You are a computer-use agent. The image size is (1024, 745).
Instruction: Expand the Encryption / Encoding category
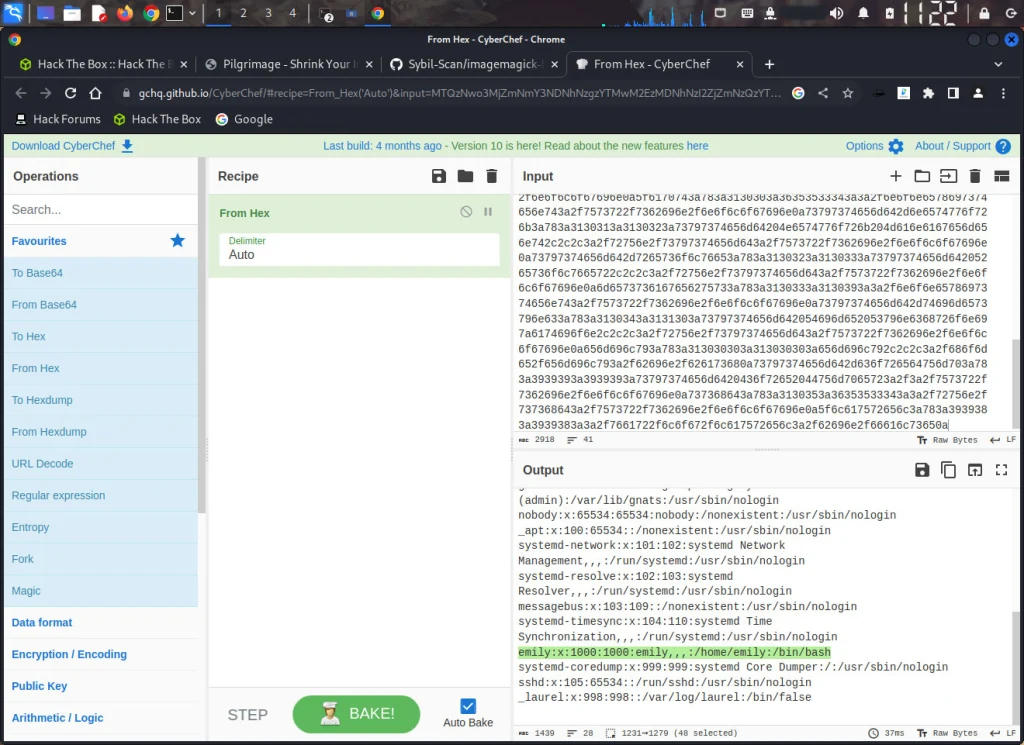tap(101, 654)
